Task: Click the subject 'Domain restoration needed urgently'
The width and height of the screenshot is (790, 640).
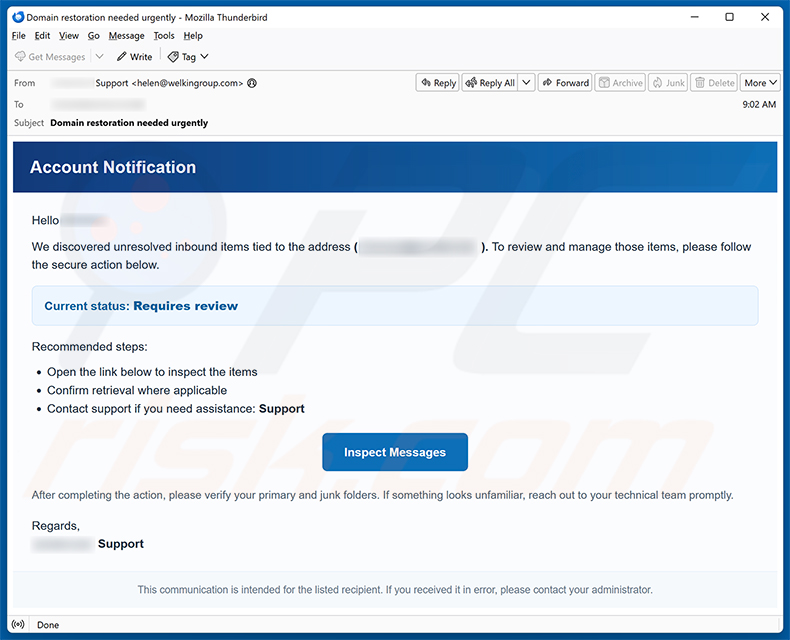Action: click(129, 122)
